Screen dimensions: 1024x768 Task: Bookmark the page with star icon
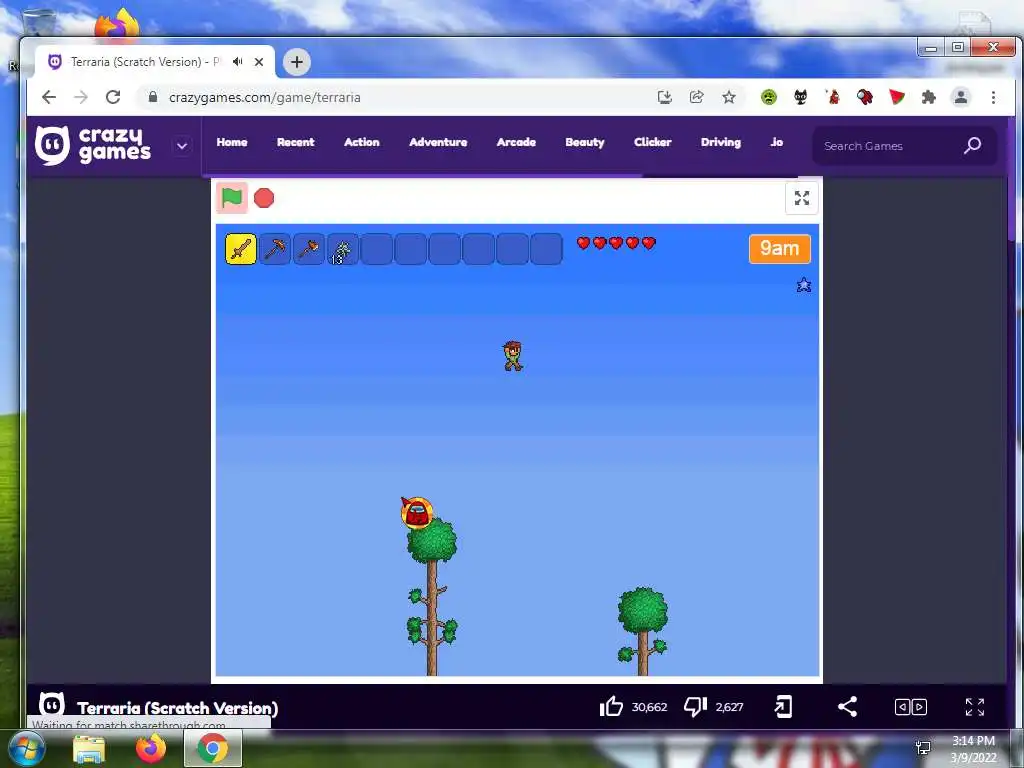point(729,97)
